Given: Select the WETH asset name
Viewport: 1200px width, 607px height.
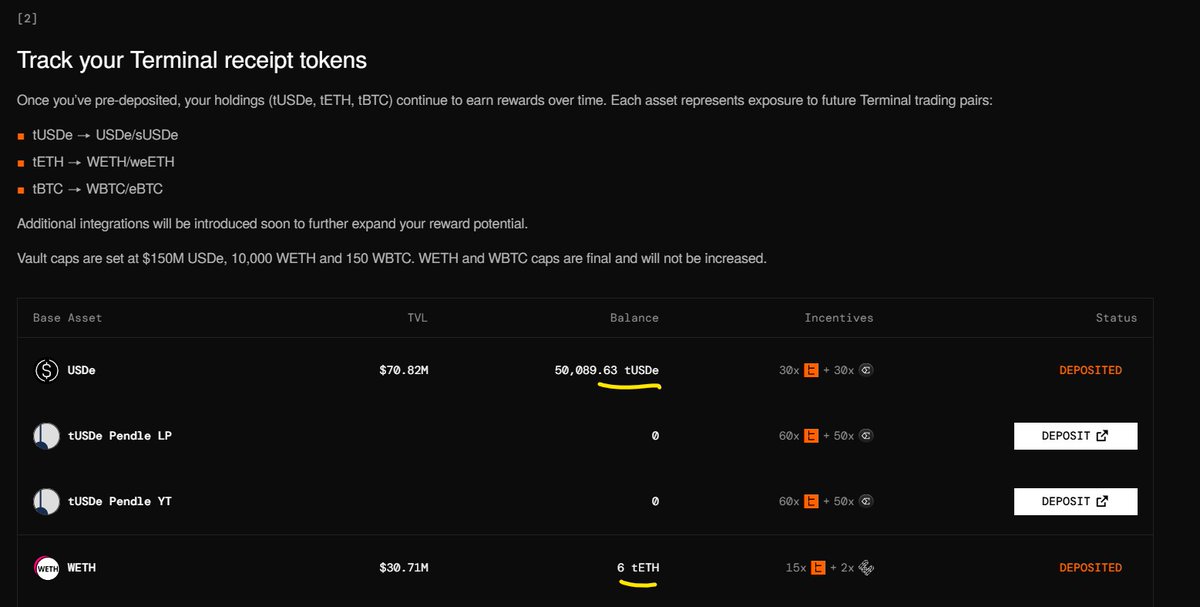Looking at the screenshot, I should [82, 568].
